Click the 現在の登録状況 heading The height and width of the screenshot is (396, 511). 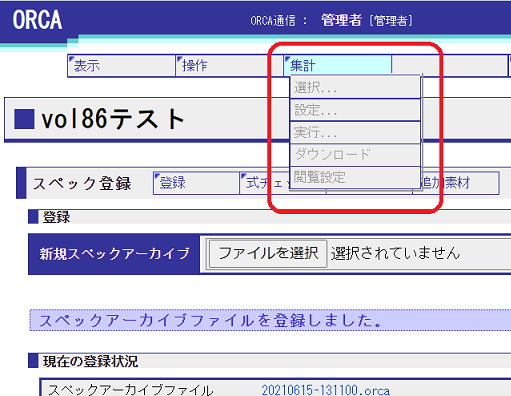click(x=90, y=361)
